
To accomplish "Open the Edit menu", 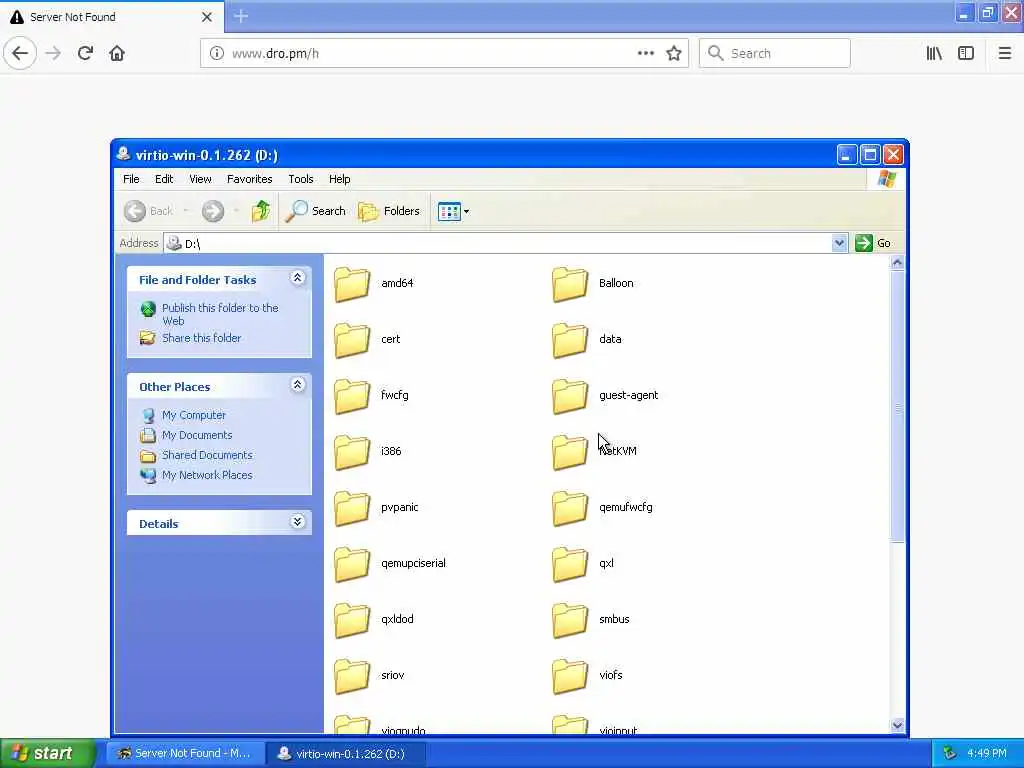I will 164,179.
